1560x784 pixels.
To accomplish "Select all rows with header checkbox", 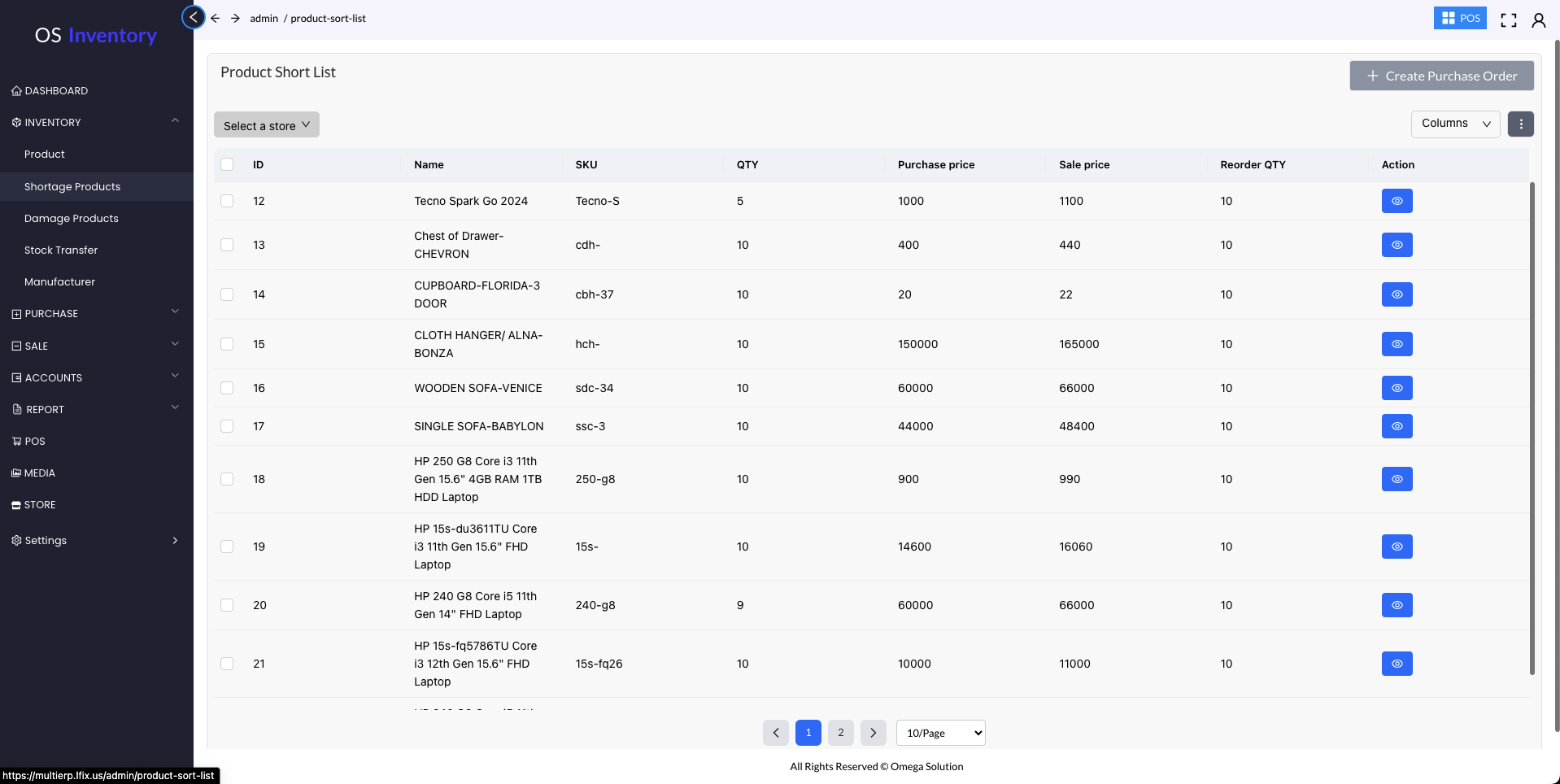I will 227,164.
